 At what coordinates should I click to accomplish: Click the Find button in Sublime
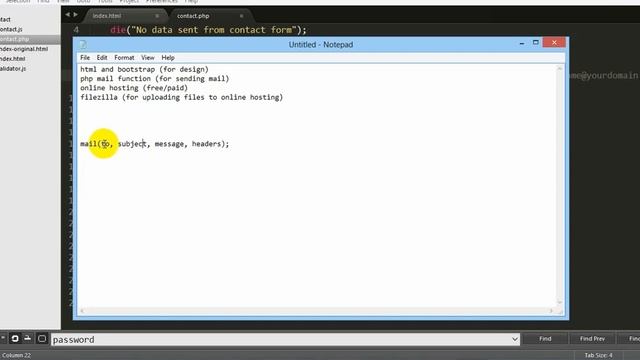coord(545,339)
